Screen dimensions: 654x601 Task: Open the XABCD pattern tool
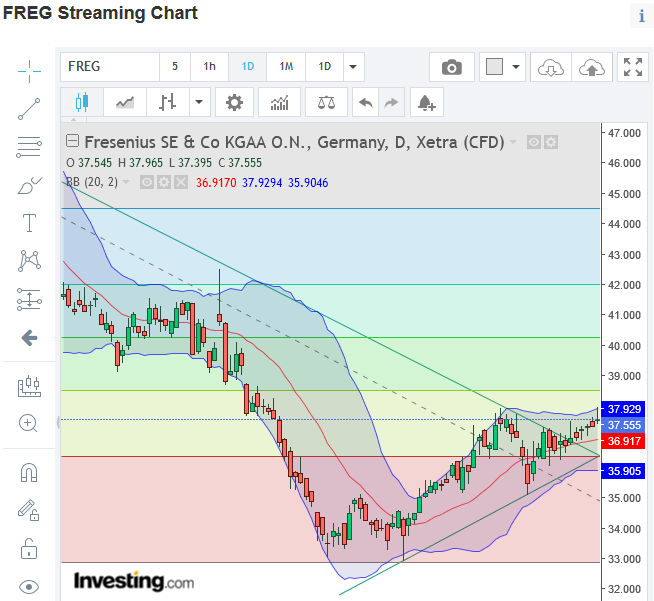click(29, 261)
